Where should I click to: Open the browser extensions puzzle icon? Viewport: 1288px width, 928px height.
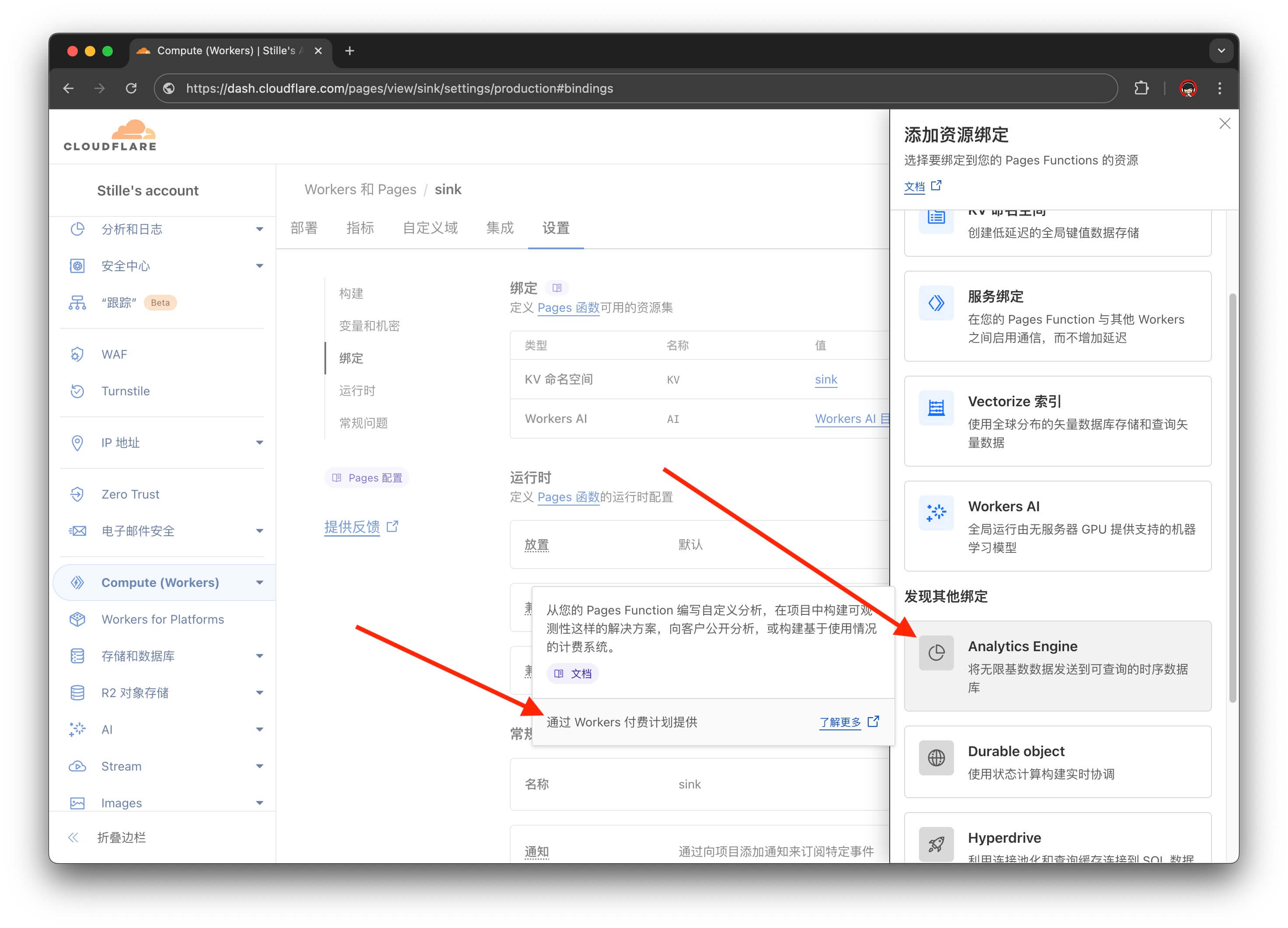pyautogui.click(x=1141, y=88)
